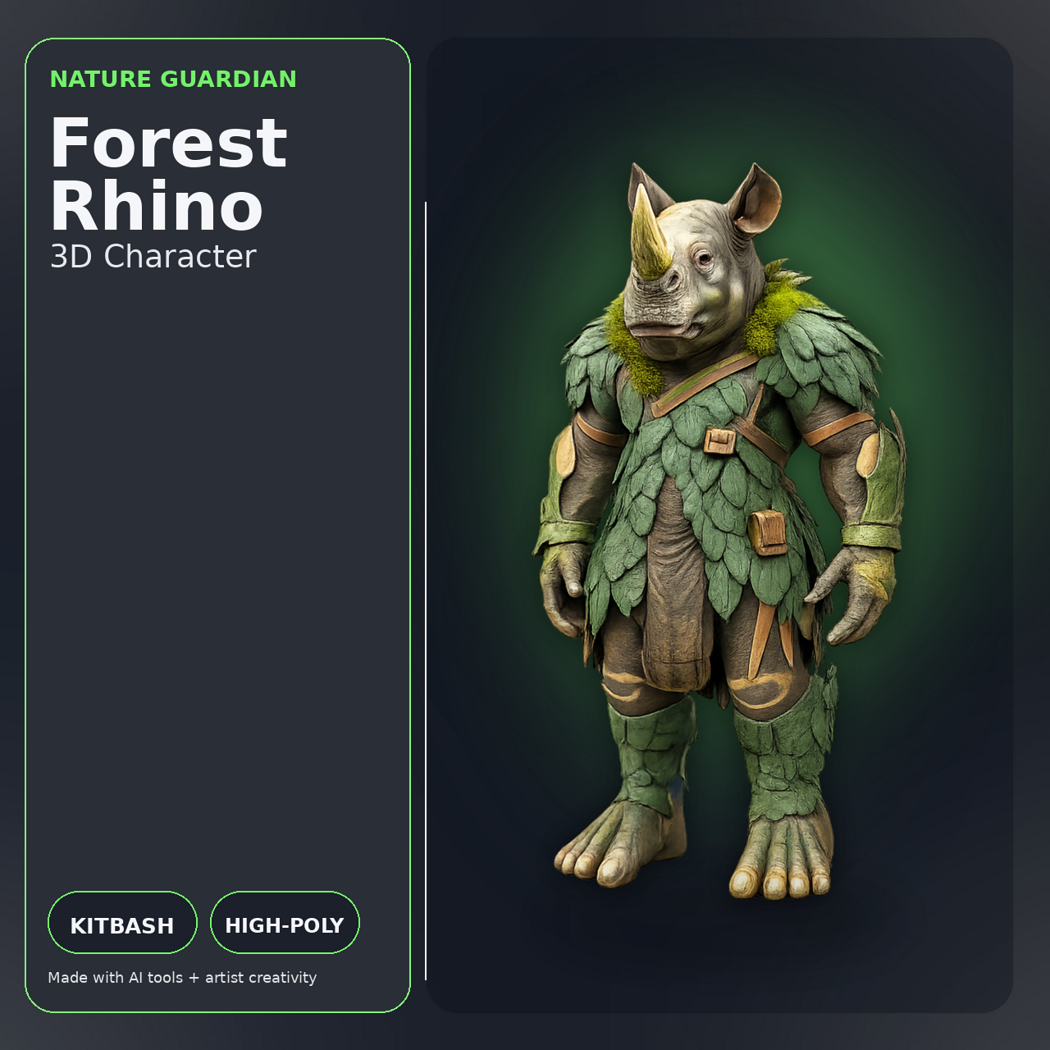Click the vertical white divider line
The width and height of the screenshot is (1050, 1050).
click(426, 591)
